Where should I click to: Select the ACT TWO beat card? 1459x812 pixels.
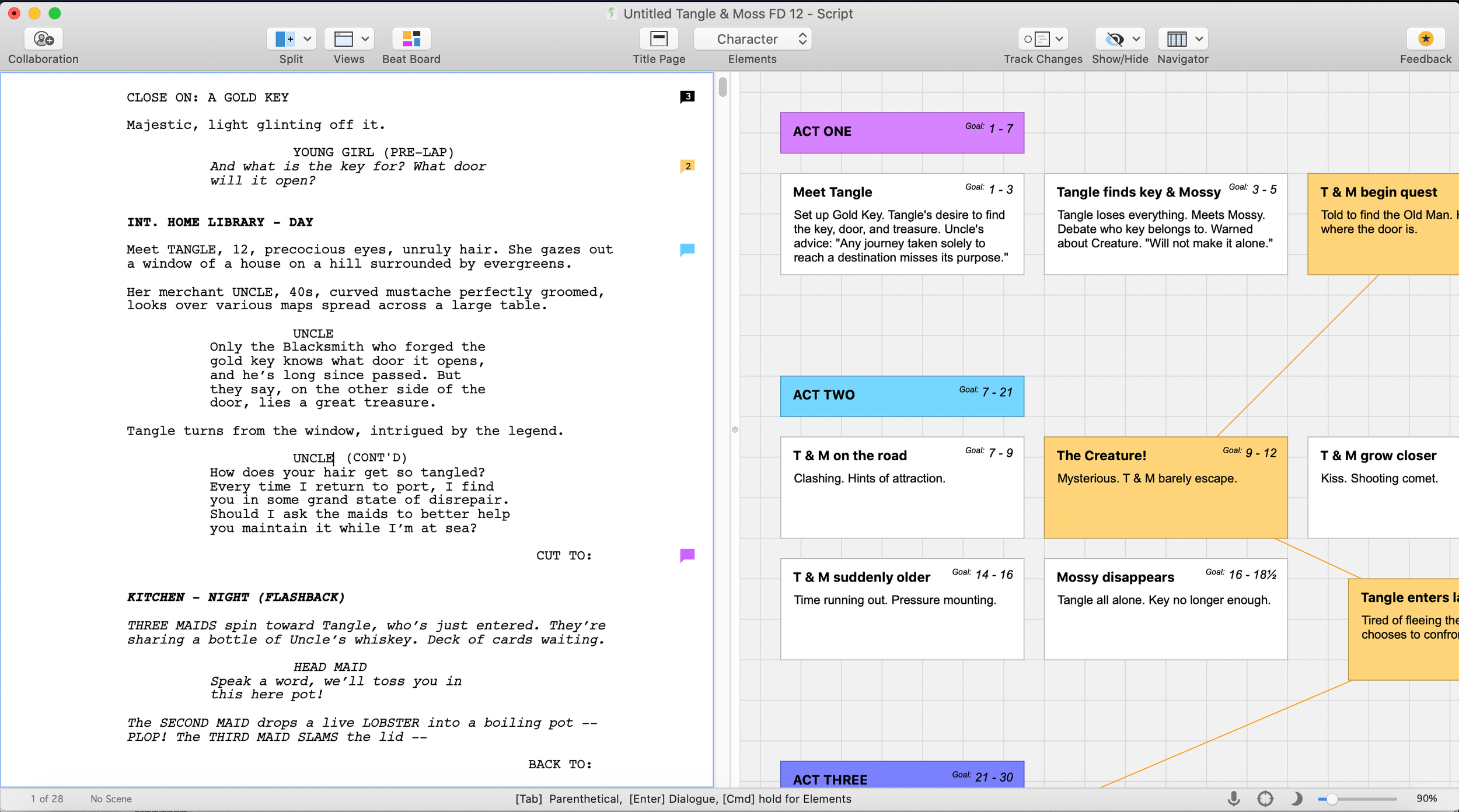pos(902,396)
